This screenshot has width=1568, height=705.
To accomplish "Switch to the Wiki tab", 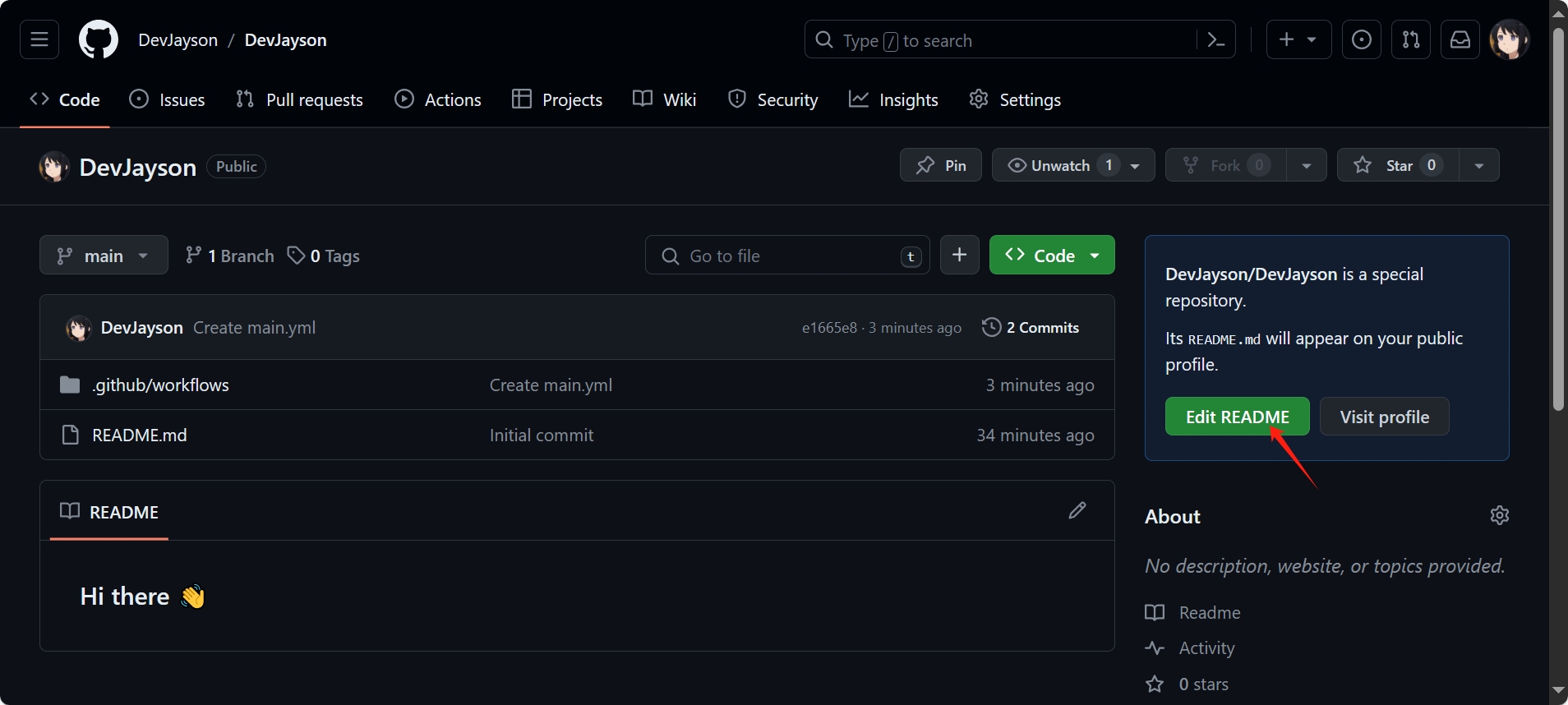I will click(665, 99).
